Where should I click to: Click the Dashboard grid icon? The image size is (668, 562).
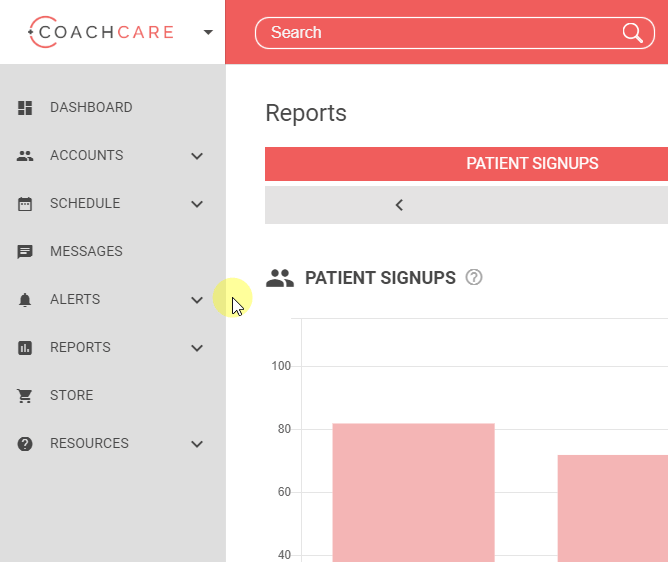(26, 108)
